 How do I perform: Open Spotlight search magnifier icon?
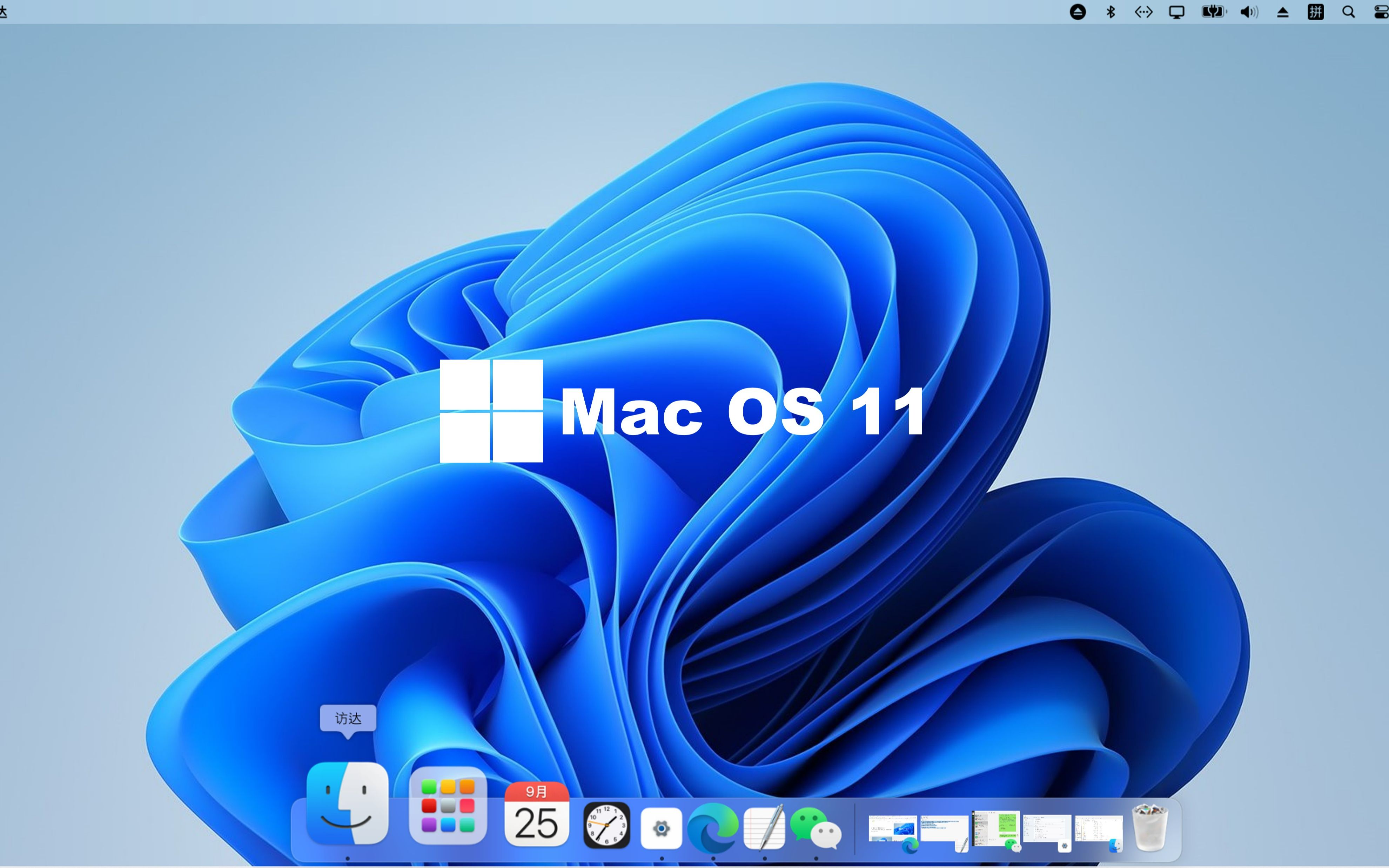coord(1349,12)
